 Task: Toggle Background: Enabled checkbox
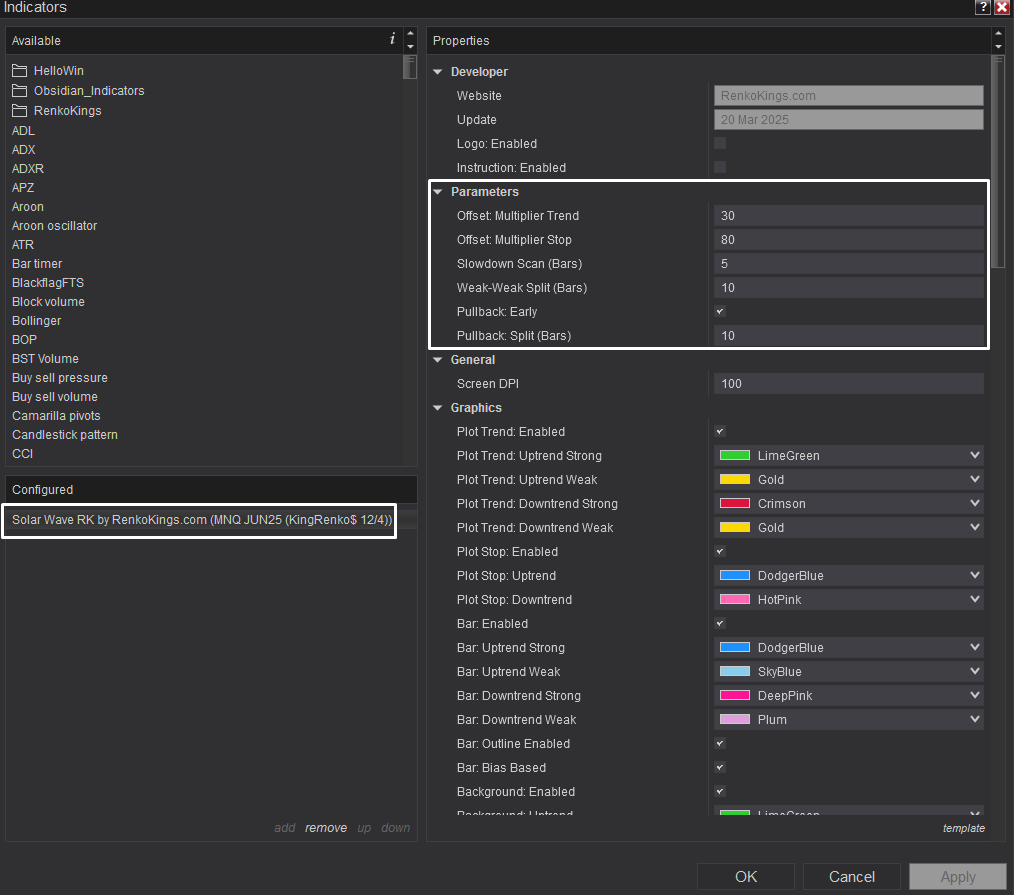[720, 792]
